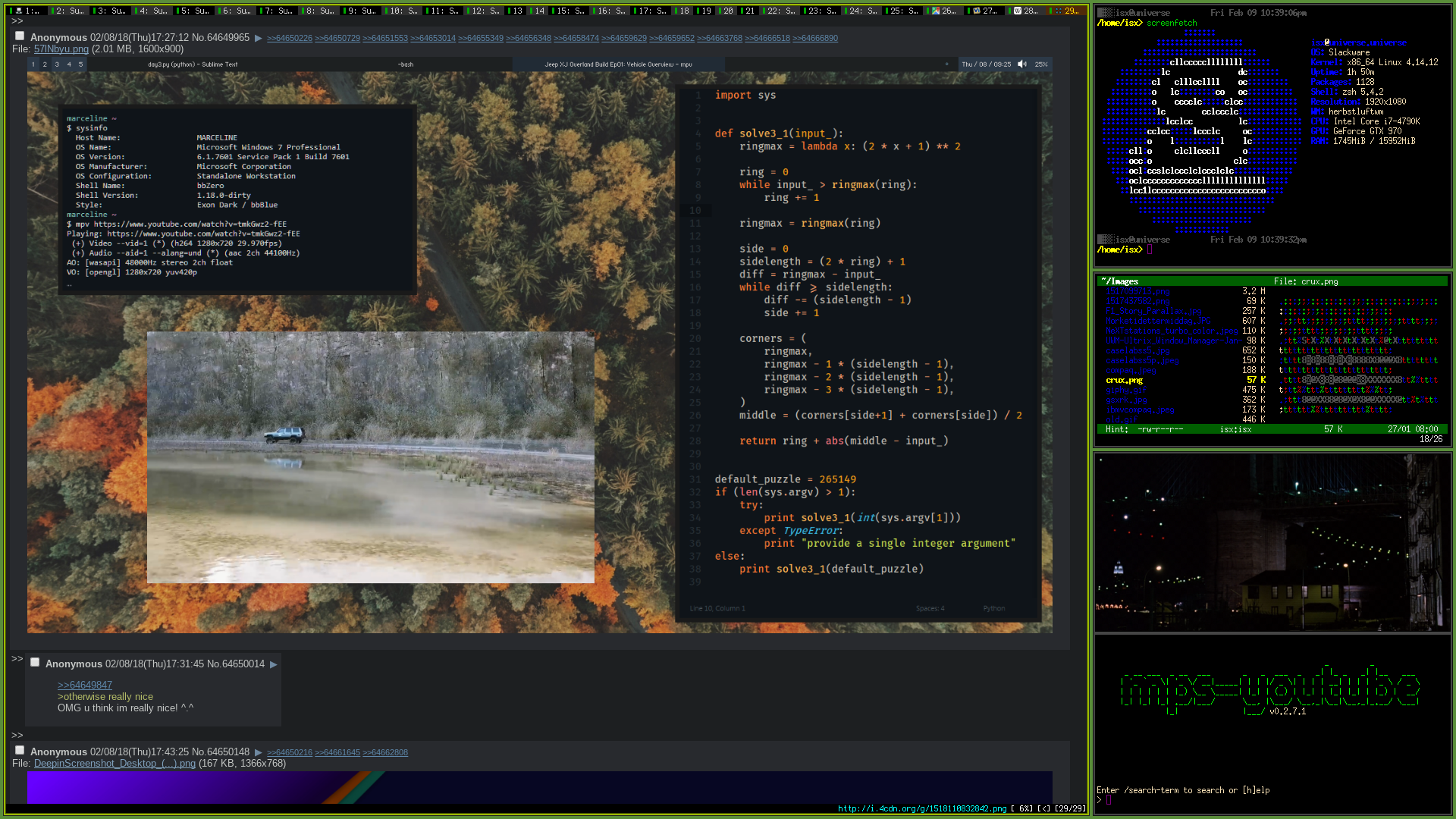The width and height of the screenshot is (1456, 819).
Task: Select caselabss5p.jpeg in the file list
Action: tap(1142, 360)
